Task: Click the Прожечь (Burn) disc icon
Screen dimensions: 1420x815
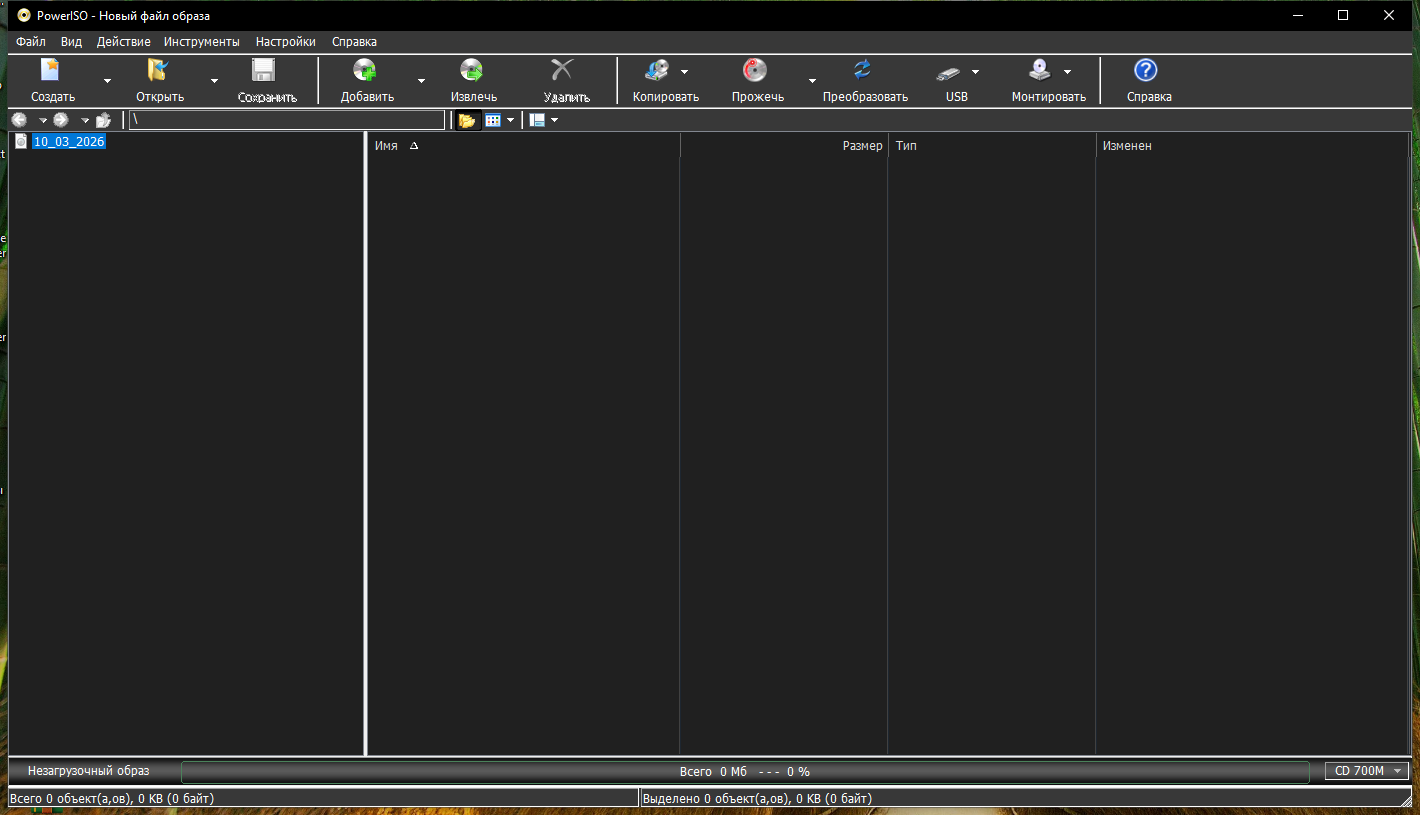Action: [x=755, y=71]
